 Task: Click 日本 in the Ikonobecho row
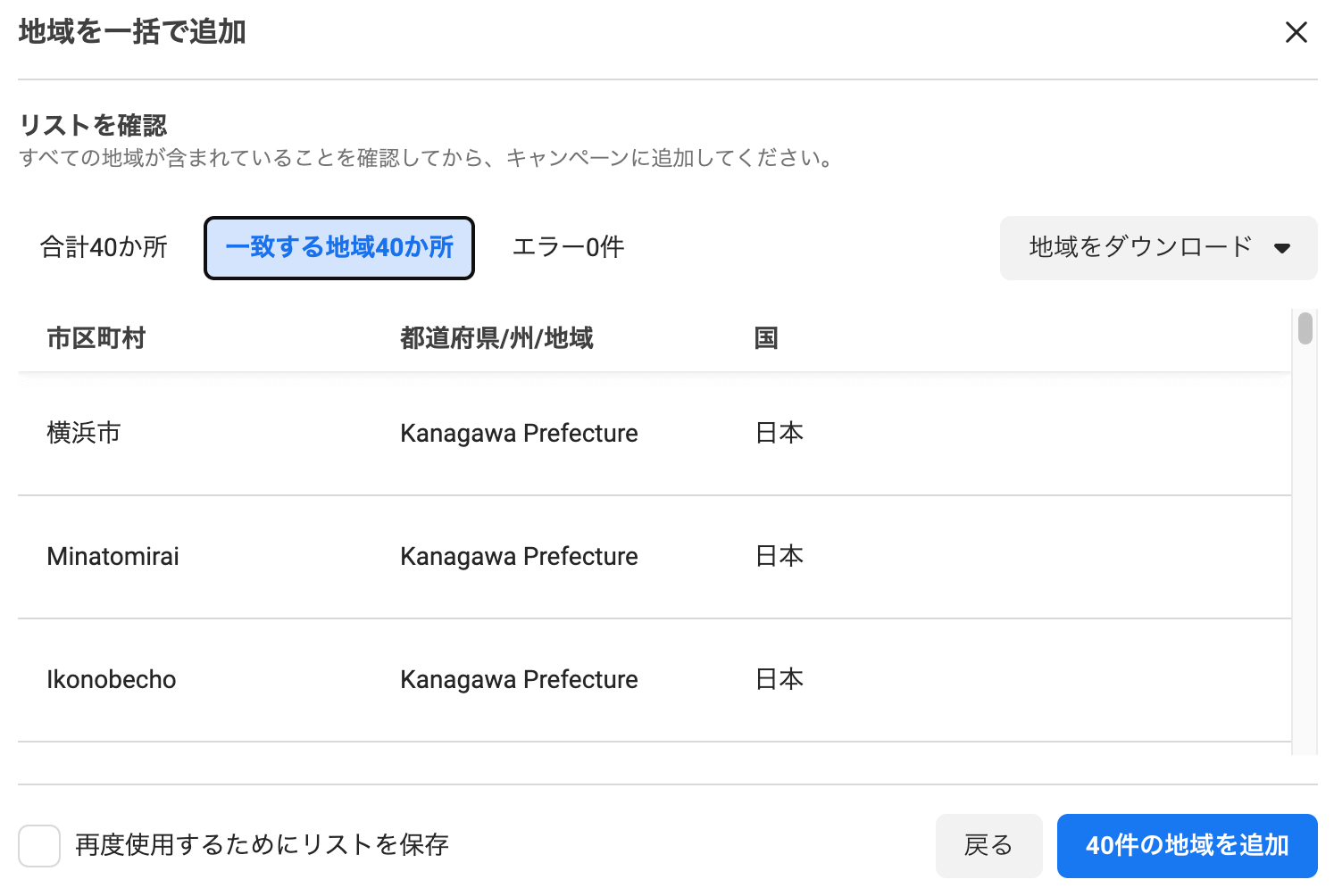pyautogui.click(x=780, y=679)
